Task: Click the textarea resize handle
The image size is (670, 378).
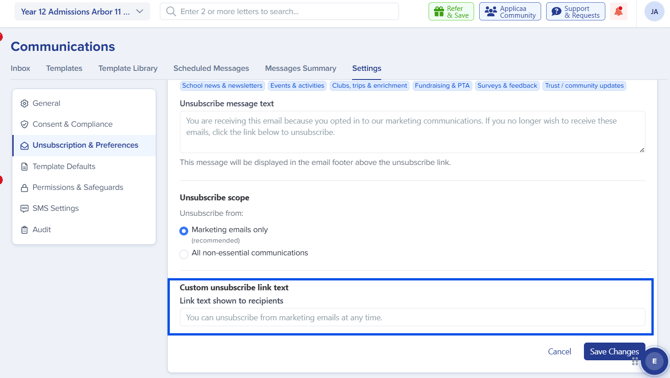Action: click(x=642, y=149)
